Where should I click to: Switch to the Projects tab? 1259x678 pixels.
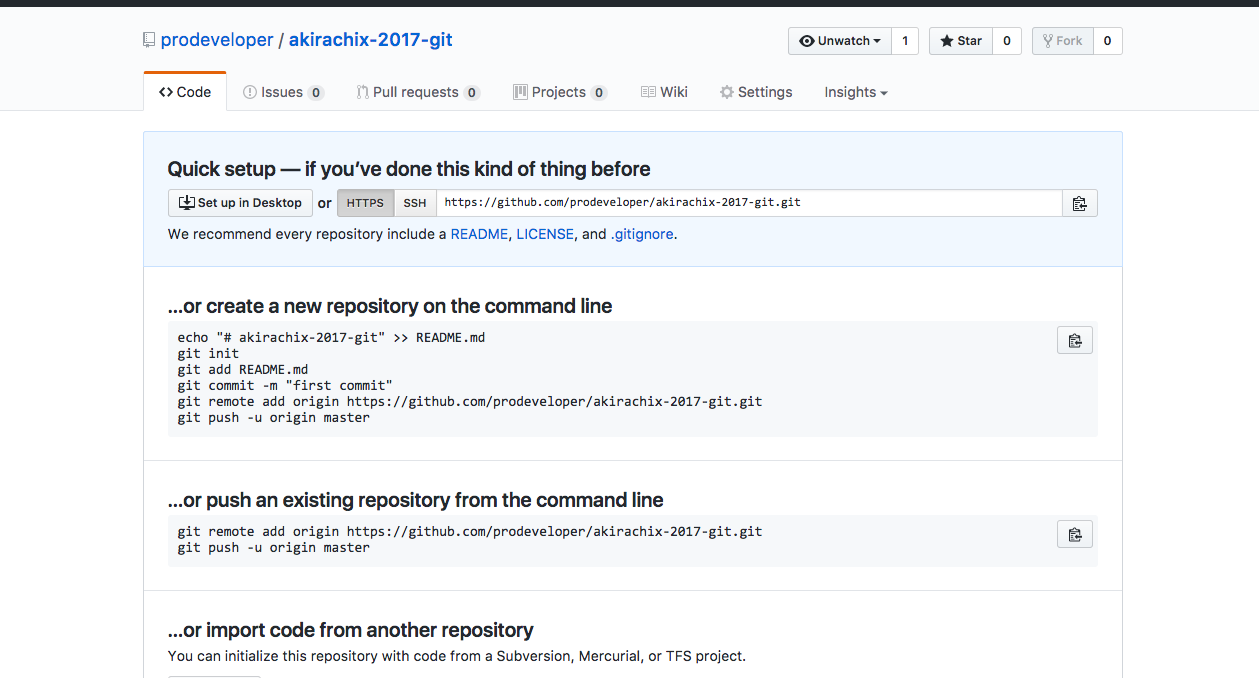559,92
